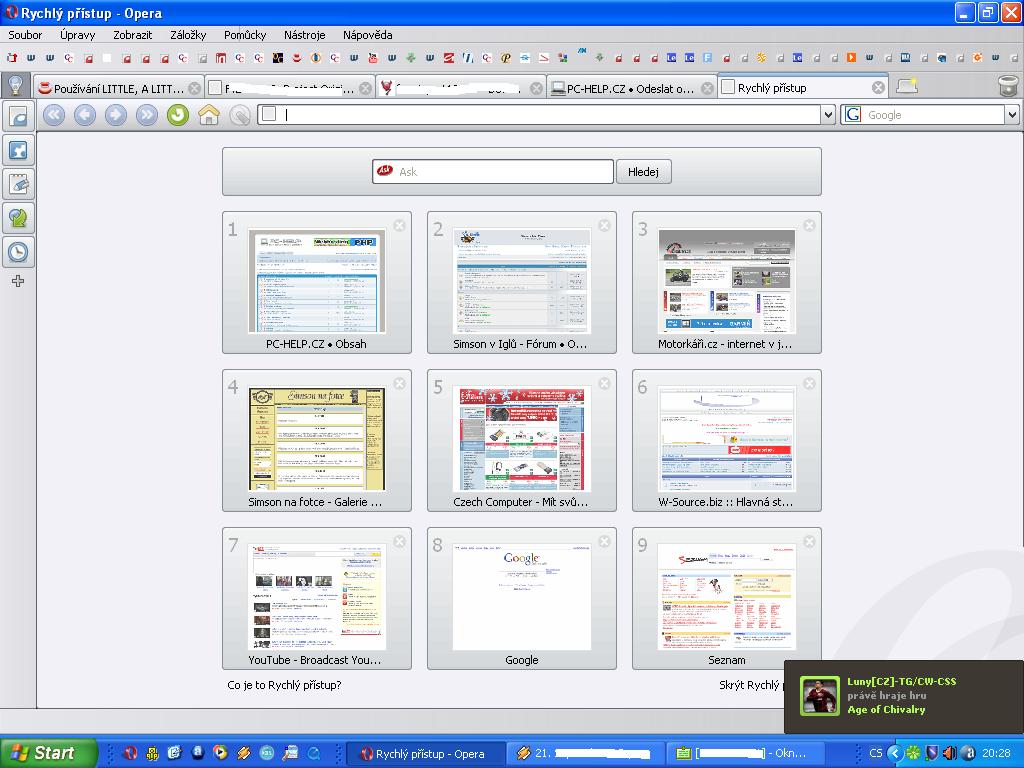1024x768 pixels.
Task: Open the Nápověda menu
Action: 368,35
